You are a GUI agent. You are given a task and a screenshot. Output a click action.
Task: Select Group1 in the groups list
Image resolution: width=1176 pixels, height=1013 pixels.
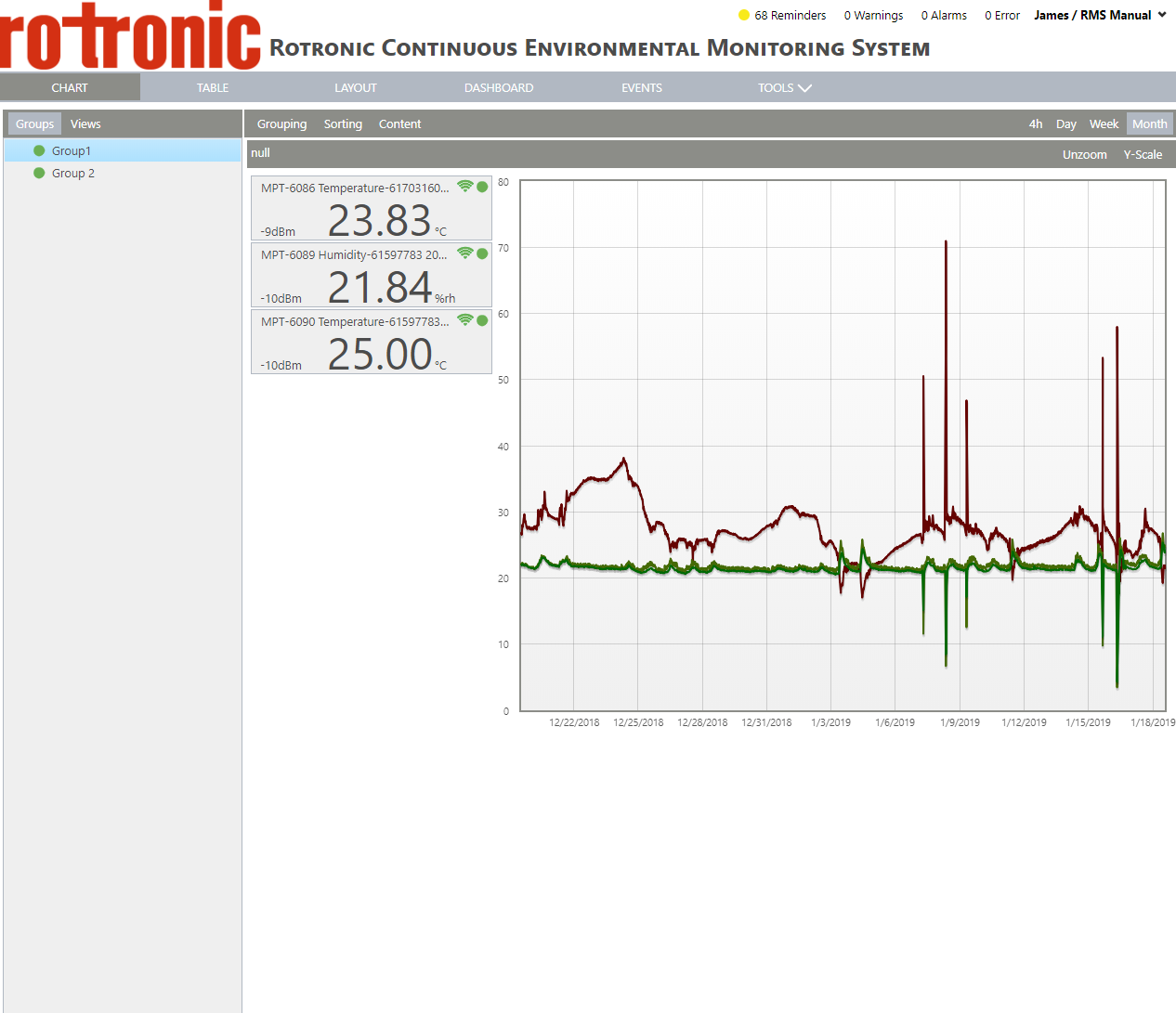tap(123, 150)
